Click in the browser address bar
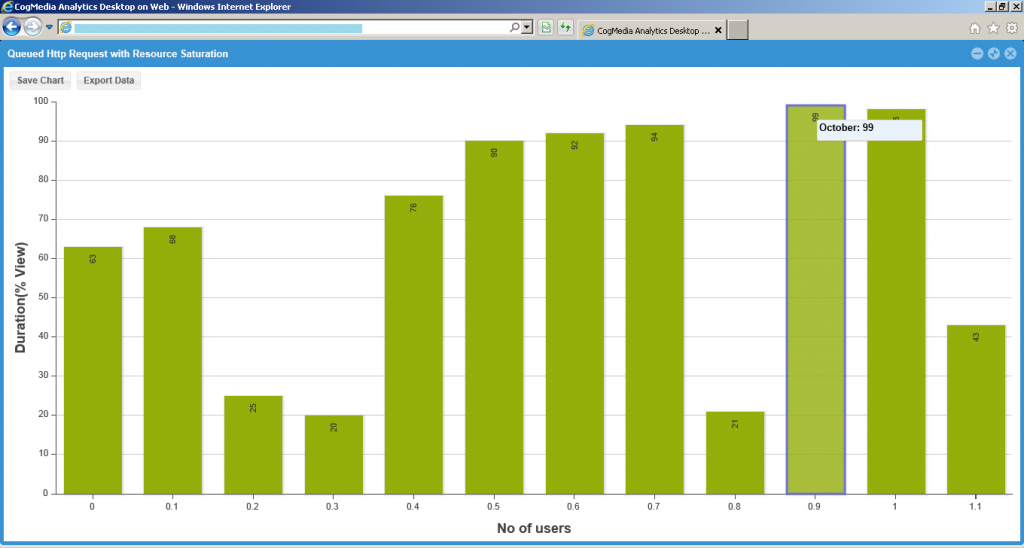 coord(290,28)
